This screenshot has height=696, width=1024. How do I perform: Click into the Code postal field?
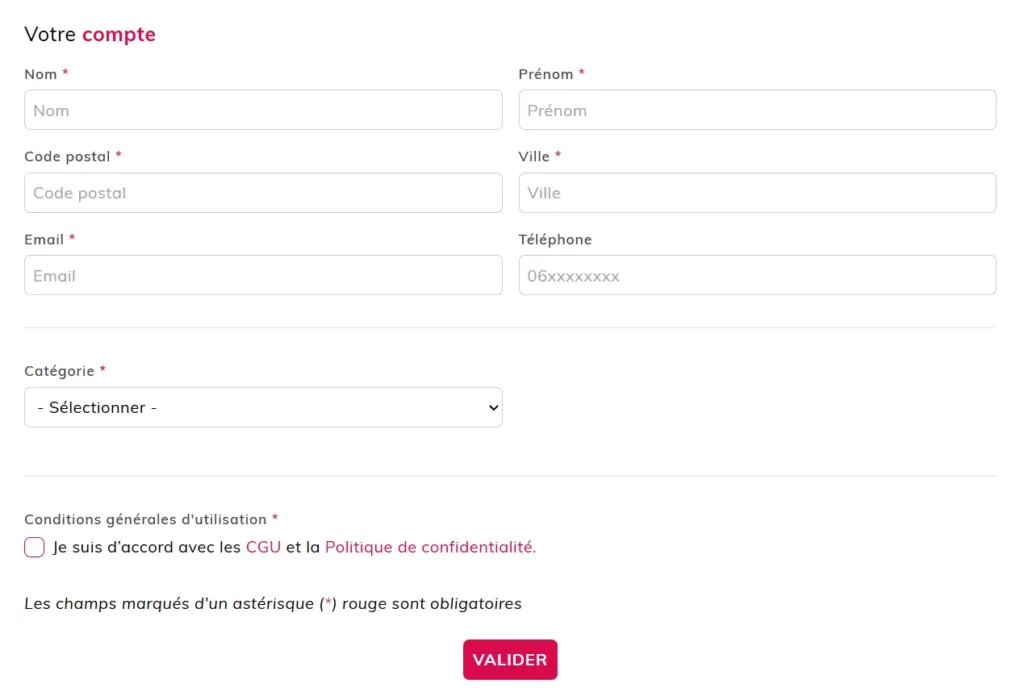pyautogui.click(x=263, y=193)
